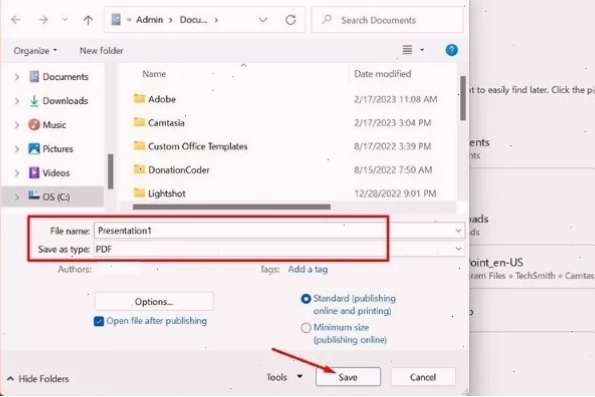
Task: Expand the address bar history dropdown
Action: [x=263, y=20]
